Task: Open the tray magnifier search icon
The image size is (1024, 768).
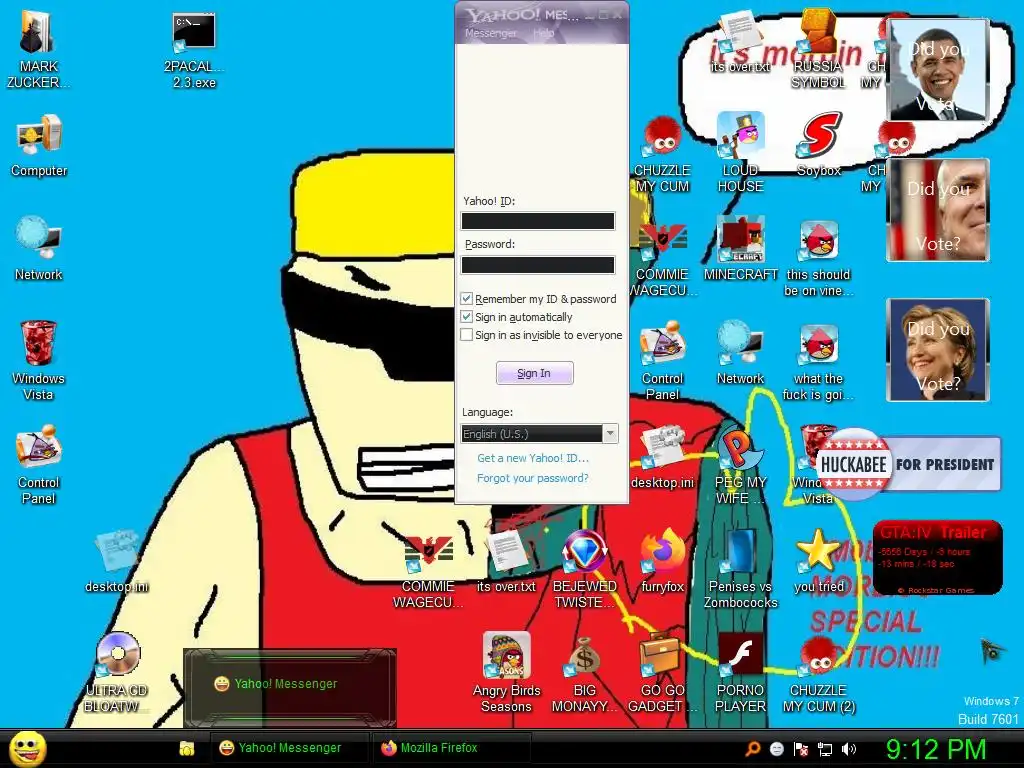Action: pos(753,749)
